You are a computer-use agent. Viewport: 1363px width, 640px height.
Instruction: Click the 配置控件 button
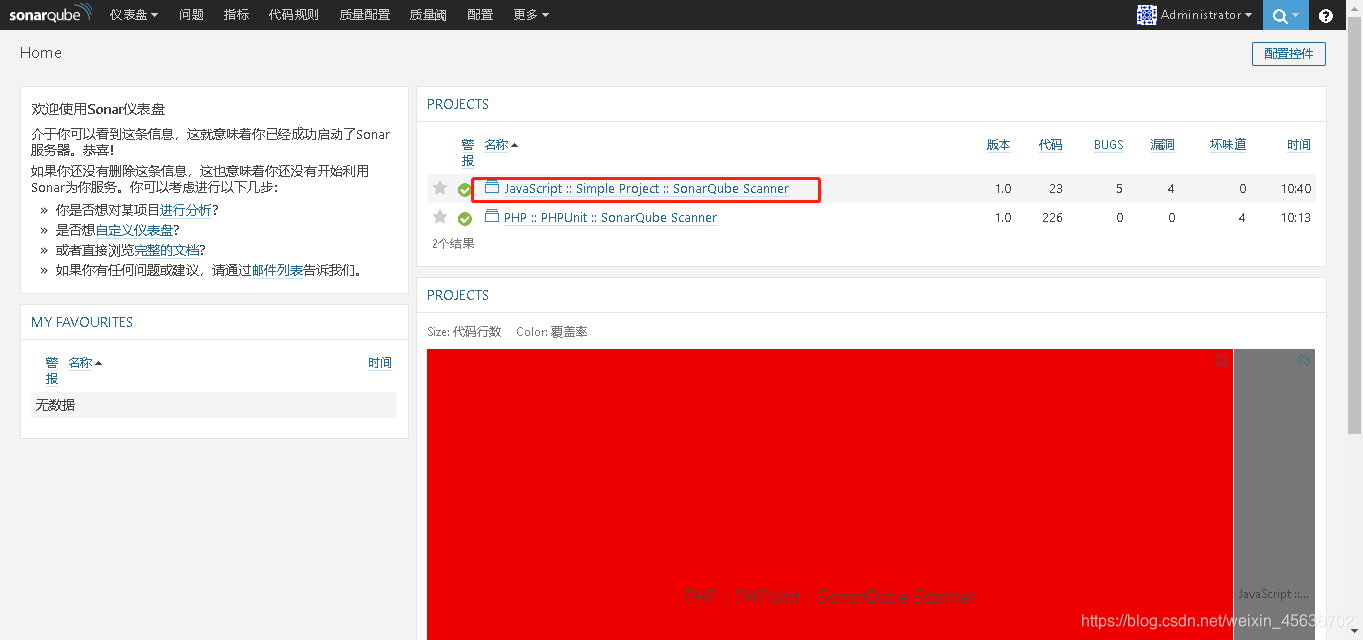click(1288, 53)
